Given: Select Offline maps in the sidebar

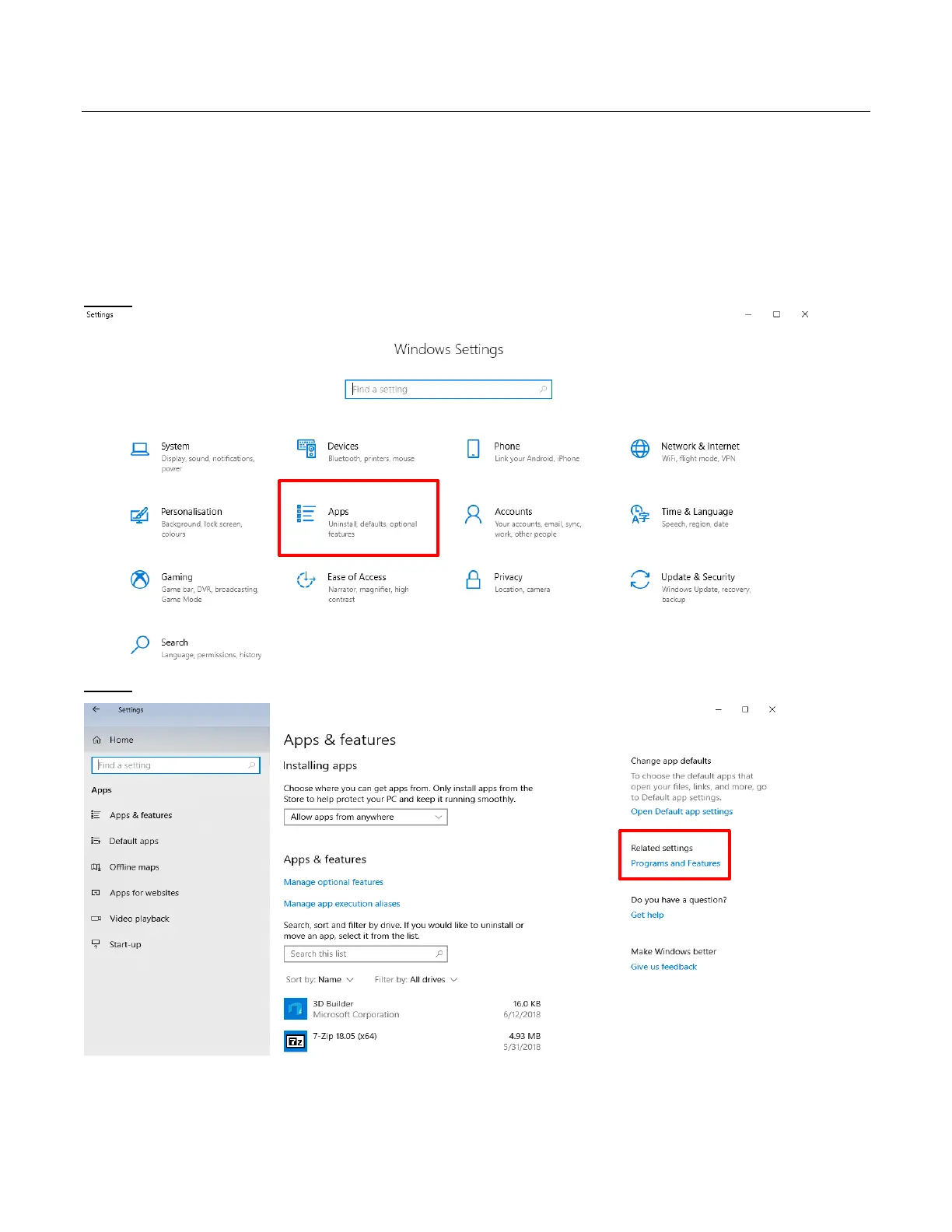Looking at the screenshot, I should tap(134, 867).
